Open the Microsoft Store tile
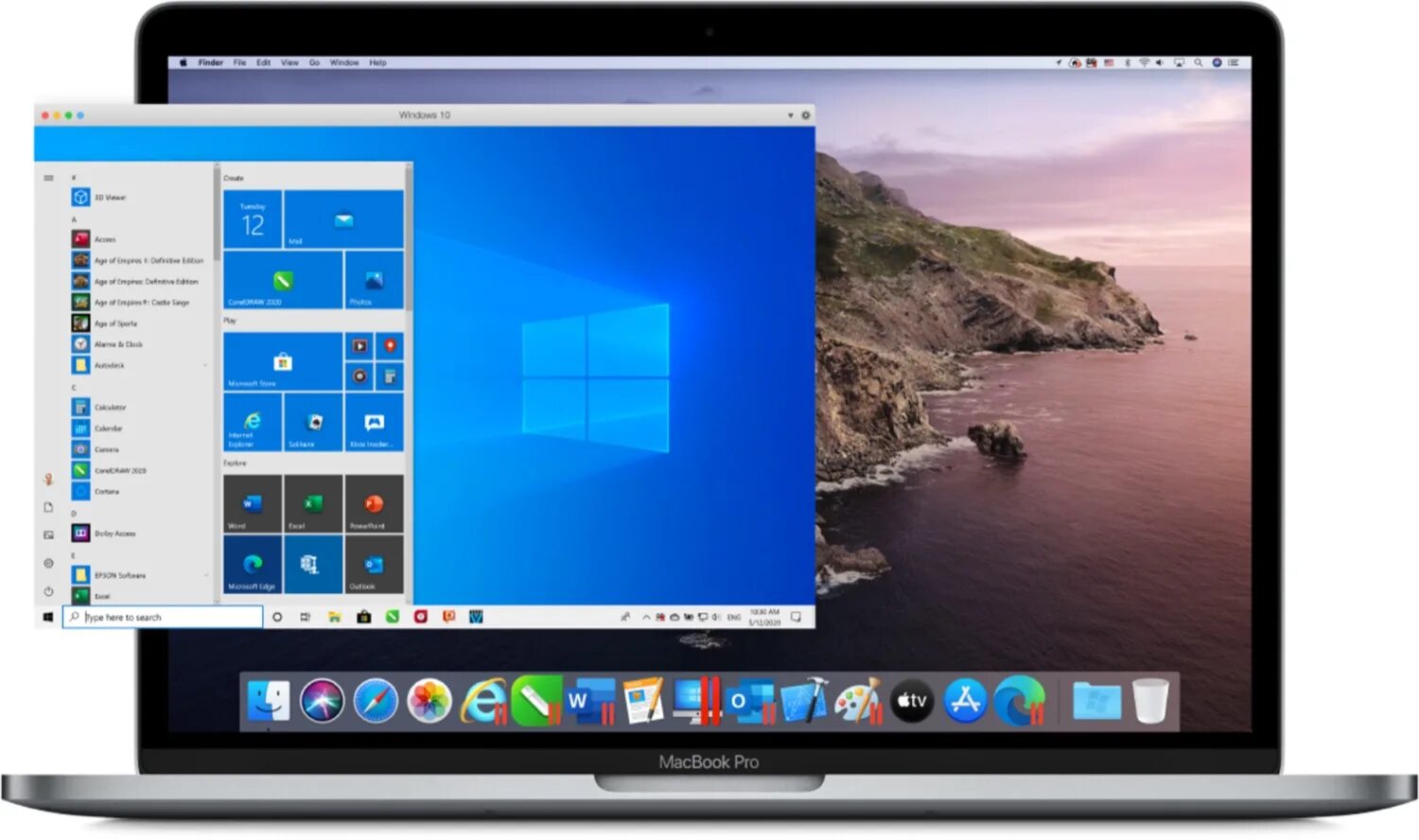The width and height of the screenshot is (1419, 840). coord(283,361)
